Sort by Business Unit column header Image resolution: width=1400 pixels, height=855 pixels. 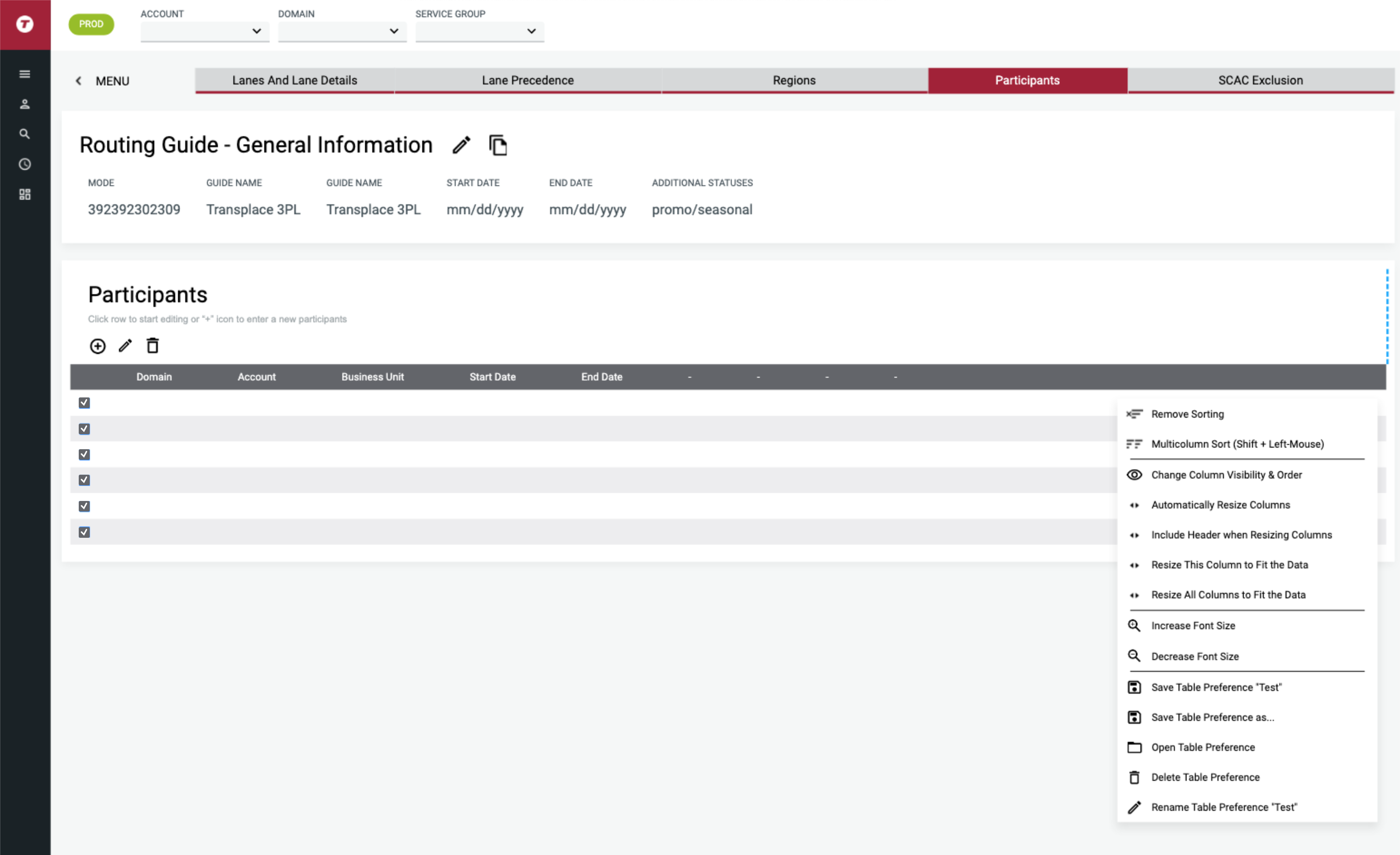[x=372, y=377]
